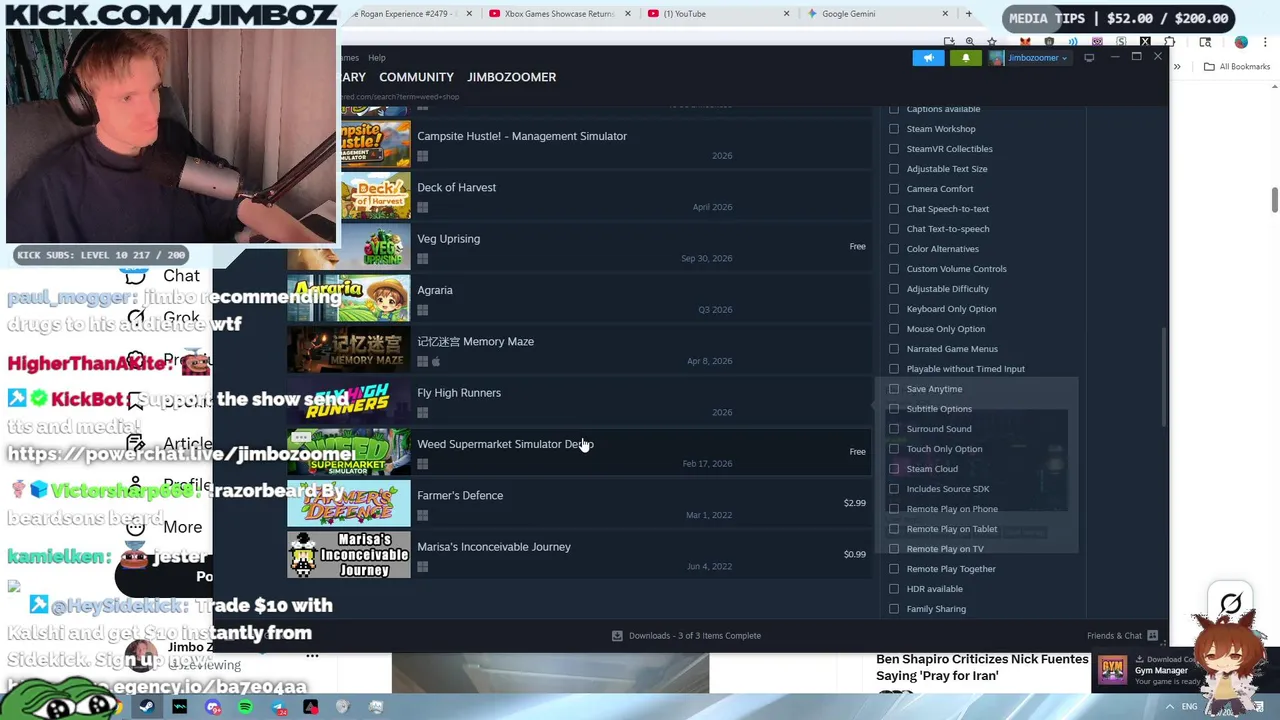Open the MetaMask fox extension

point(1025,42)
